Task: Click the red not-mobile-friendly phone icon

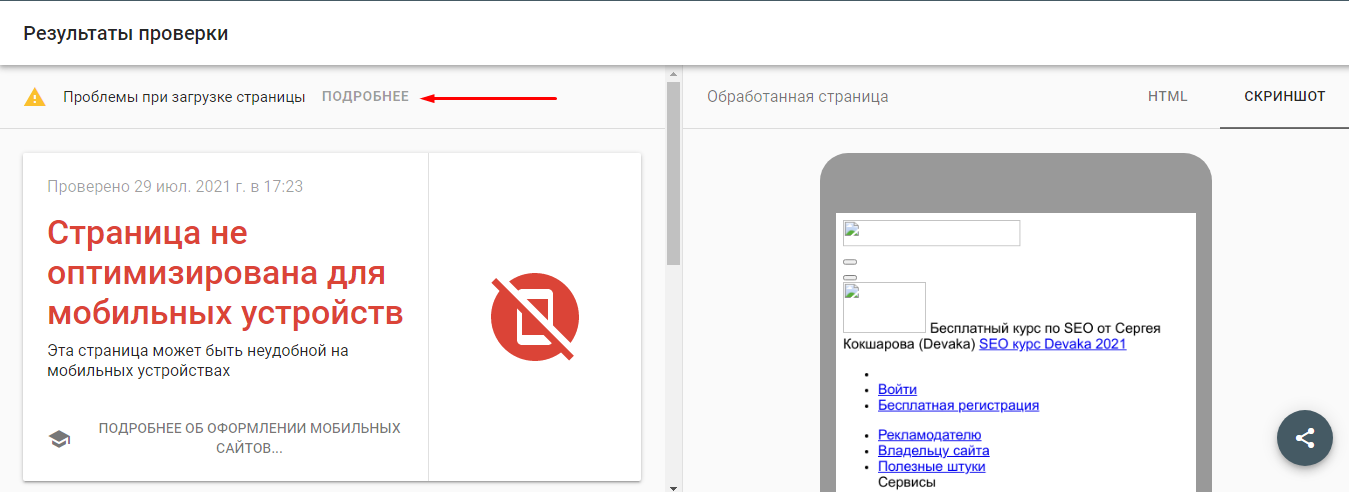Action: (x=534, y=317)
